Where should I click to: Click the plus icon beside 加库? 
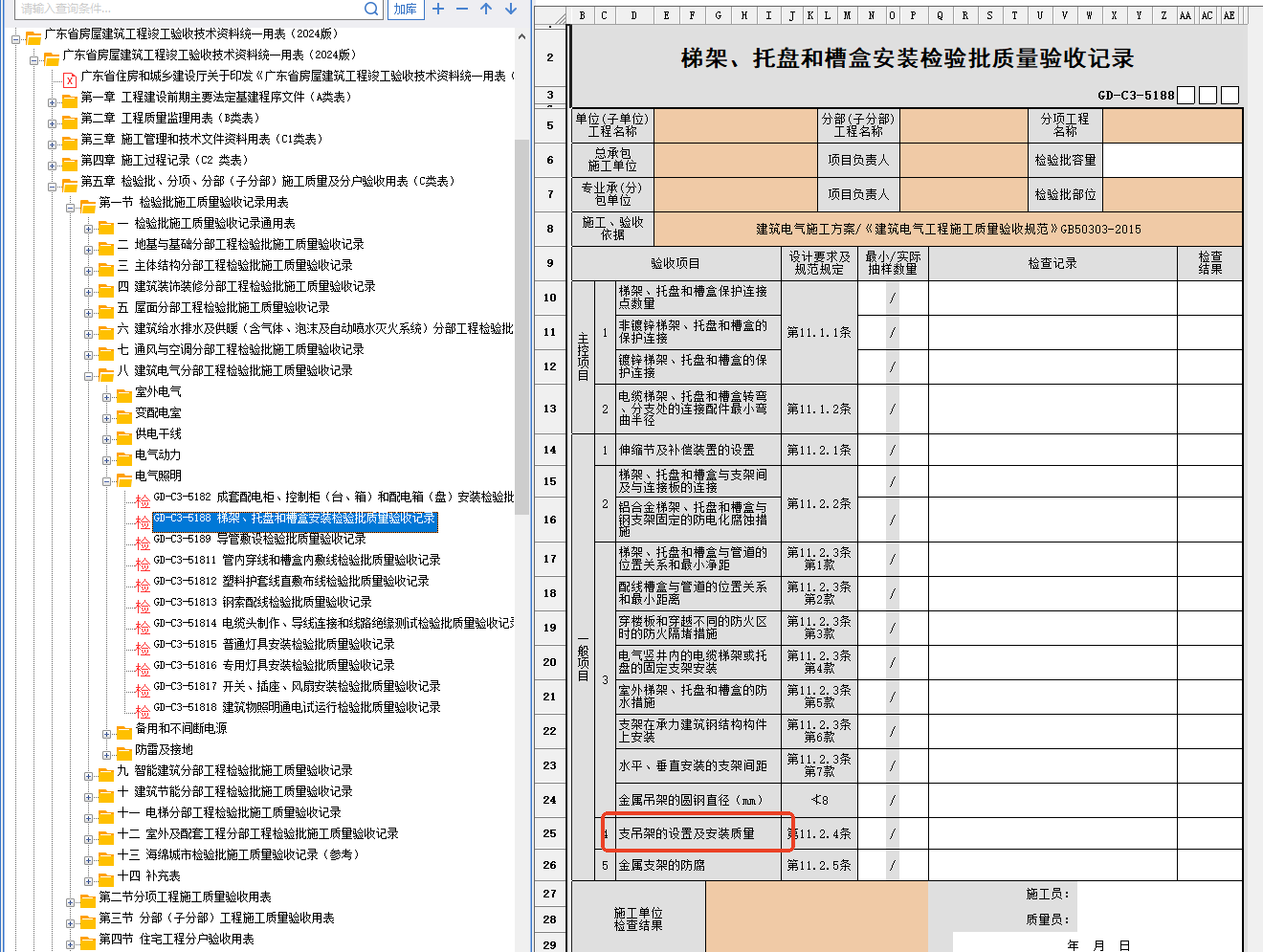tap(438, 9)
